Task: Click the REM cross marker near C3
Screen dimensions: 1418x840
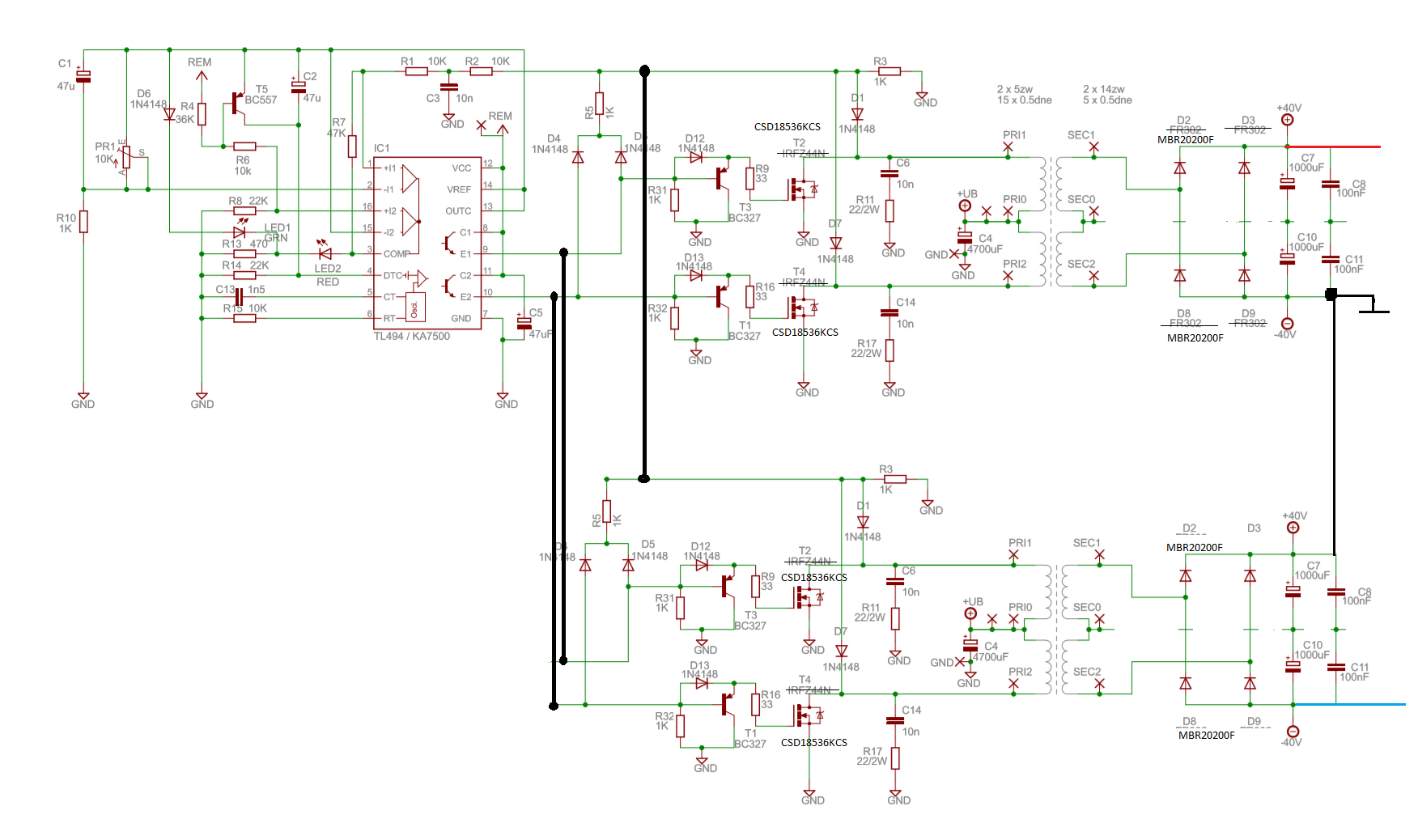Action: pyautogui.click(x=482, y=125)
